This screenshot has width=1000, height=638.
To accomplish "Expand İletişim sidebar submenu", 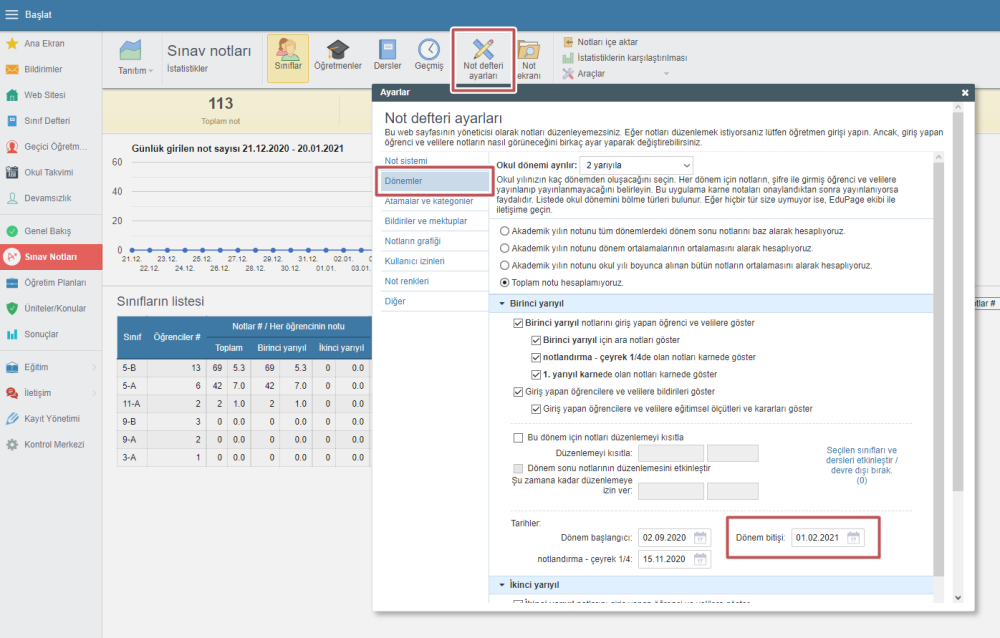I will [x=94, y=393].
